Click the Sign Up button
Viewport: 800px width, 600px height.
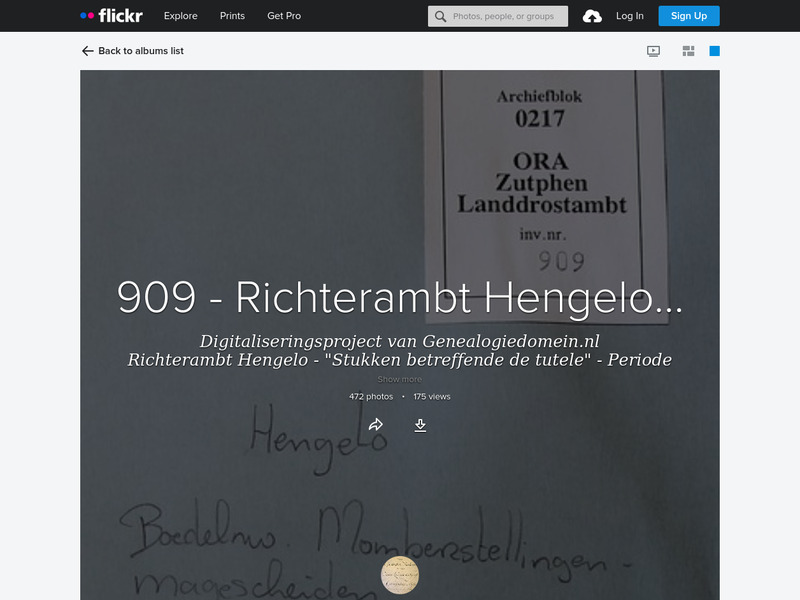click(x=689, y=15)
